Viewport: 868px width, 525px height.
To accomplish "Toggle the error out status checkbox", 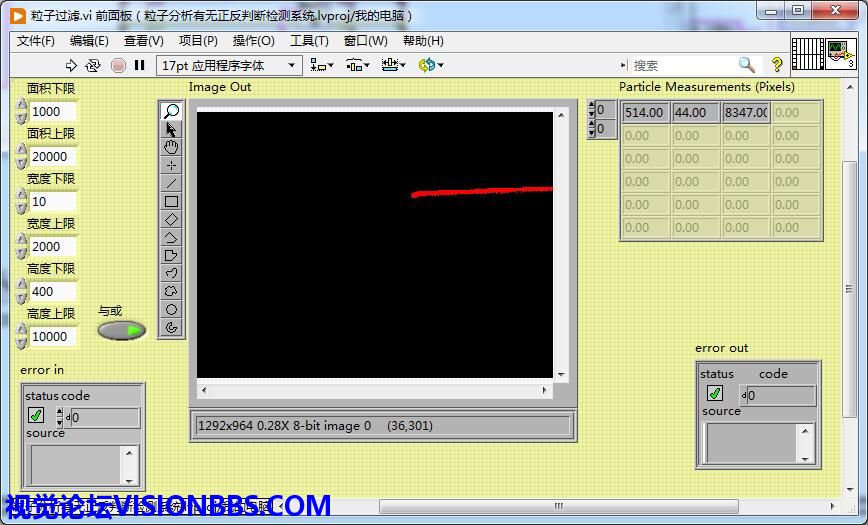I will pyautogui.click(x=714, y=394).
